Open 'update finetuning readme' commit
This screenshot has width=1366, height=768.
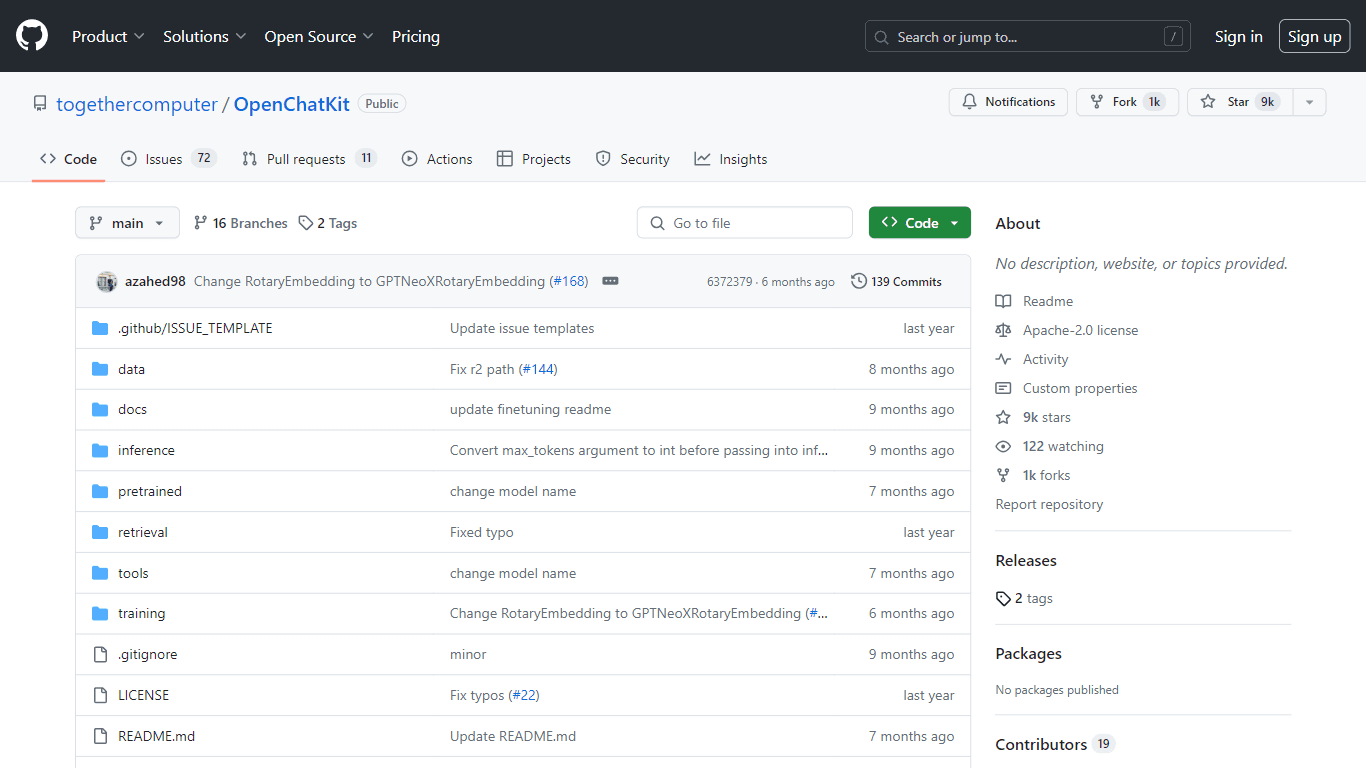530,410
